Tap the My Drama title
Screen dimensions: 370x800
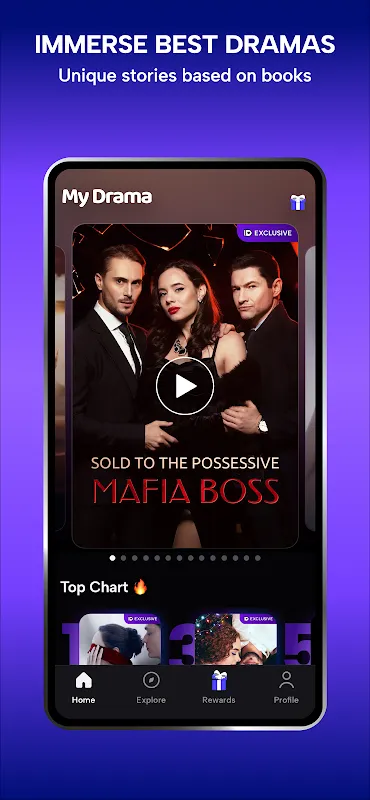(x=107, y=197)
